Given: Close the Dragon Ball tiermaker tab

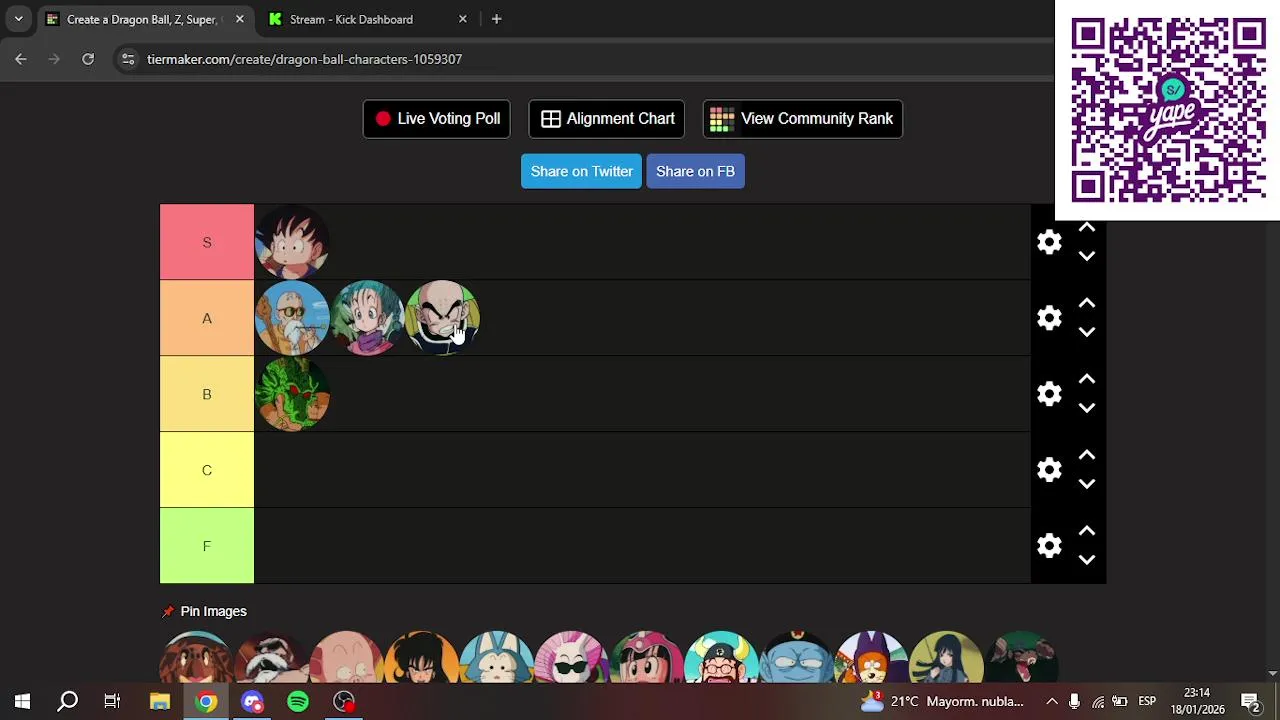Looking at the screenshot, I should click(239, 19).
